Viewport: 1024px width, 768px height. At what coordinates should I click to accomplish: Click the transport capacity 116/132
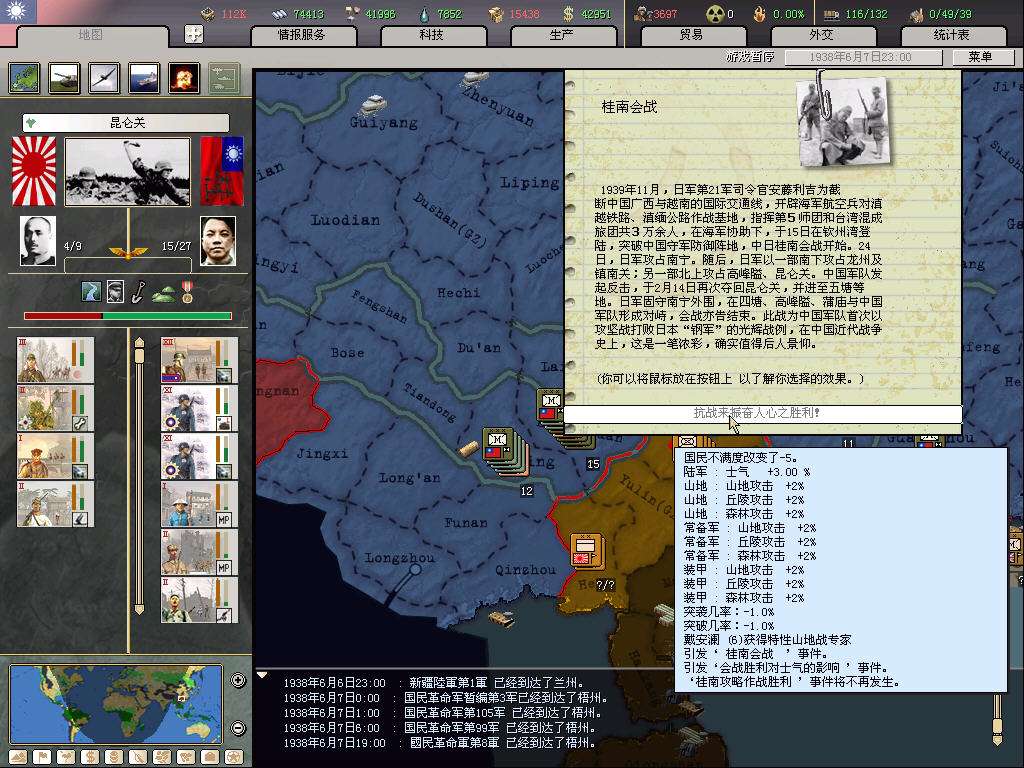click(866, 14)
